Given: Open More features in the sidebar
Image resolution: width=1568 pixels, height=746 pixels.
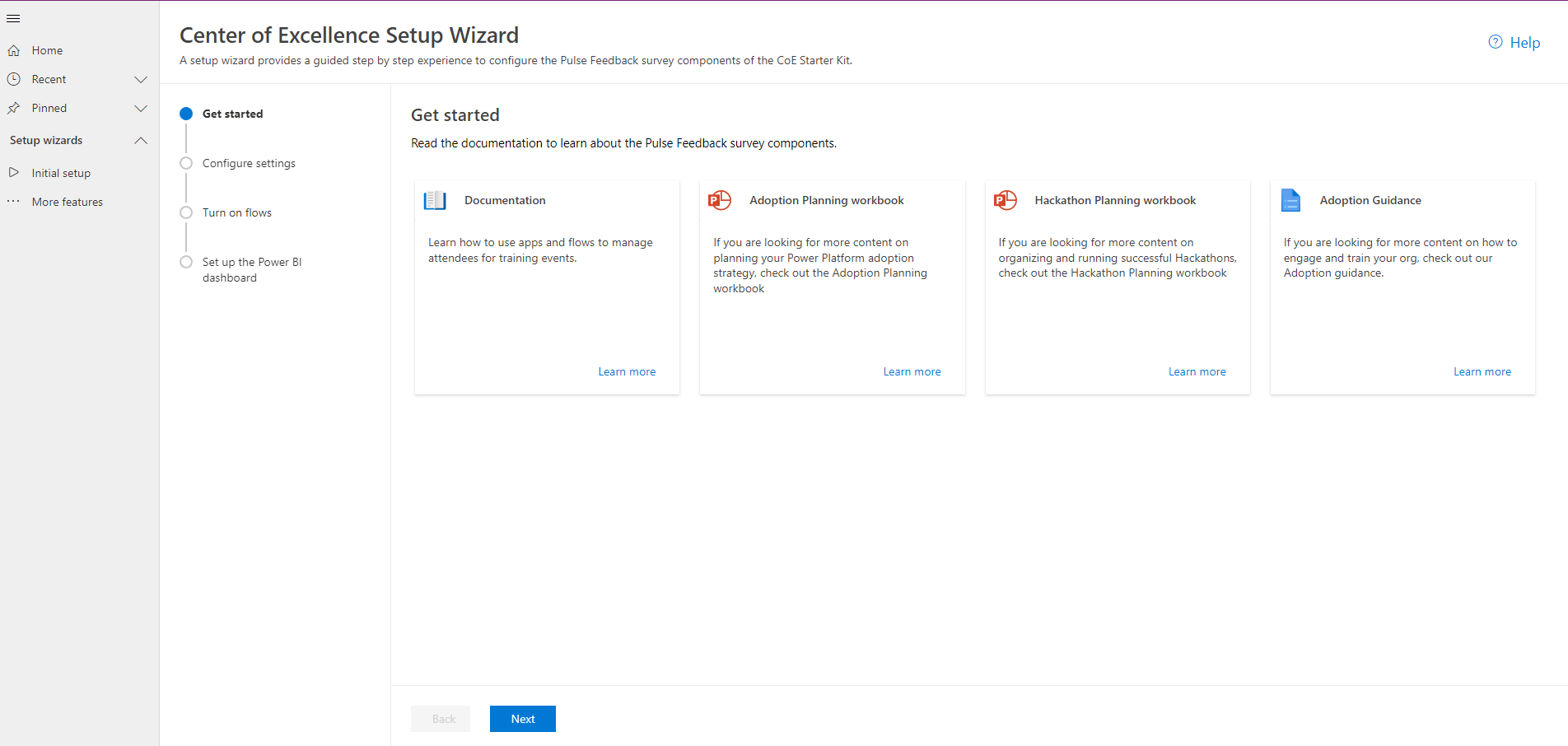Looking at the screenshot, I should point(67,202).
